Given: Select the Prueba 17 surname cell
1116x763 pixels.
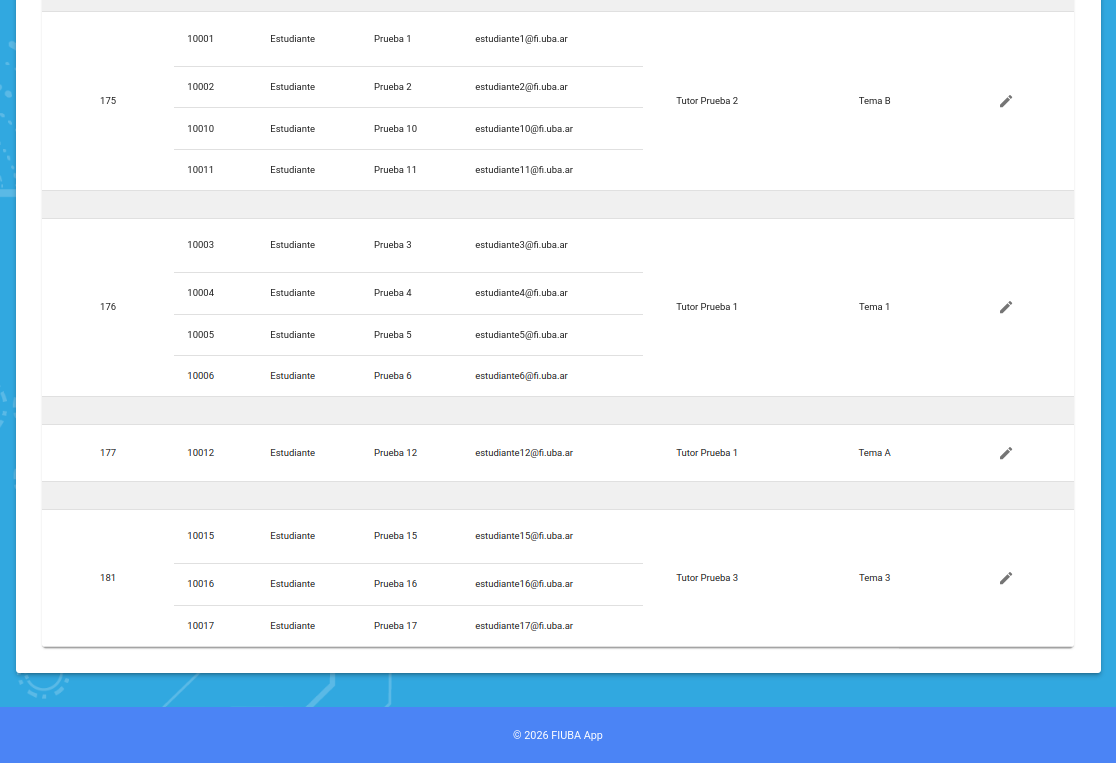Looking at the screenshot, I should 395,626.
